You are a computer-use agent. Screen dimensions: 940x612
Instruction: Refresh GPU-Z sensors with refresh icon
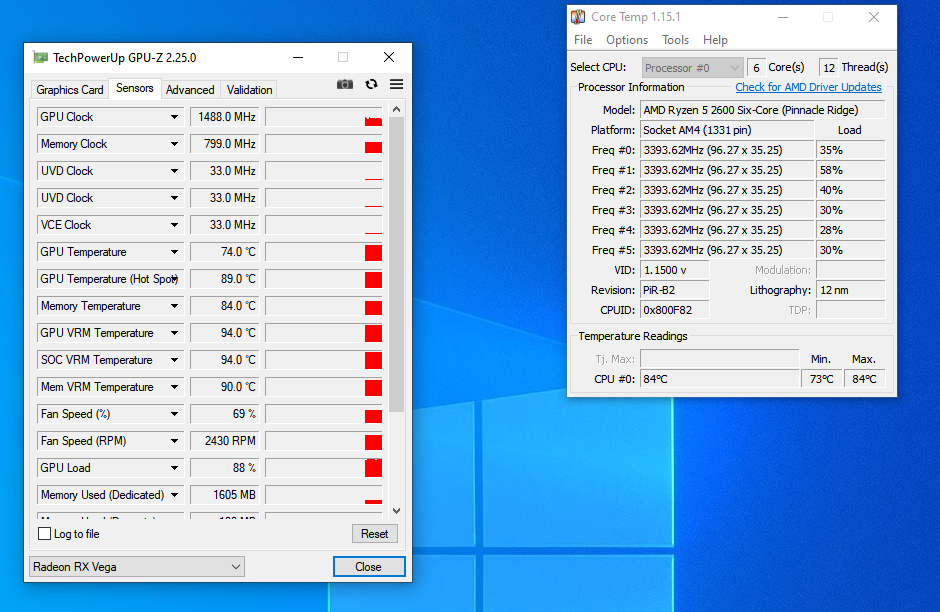[372, 85]
